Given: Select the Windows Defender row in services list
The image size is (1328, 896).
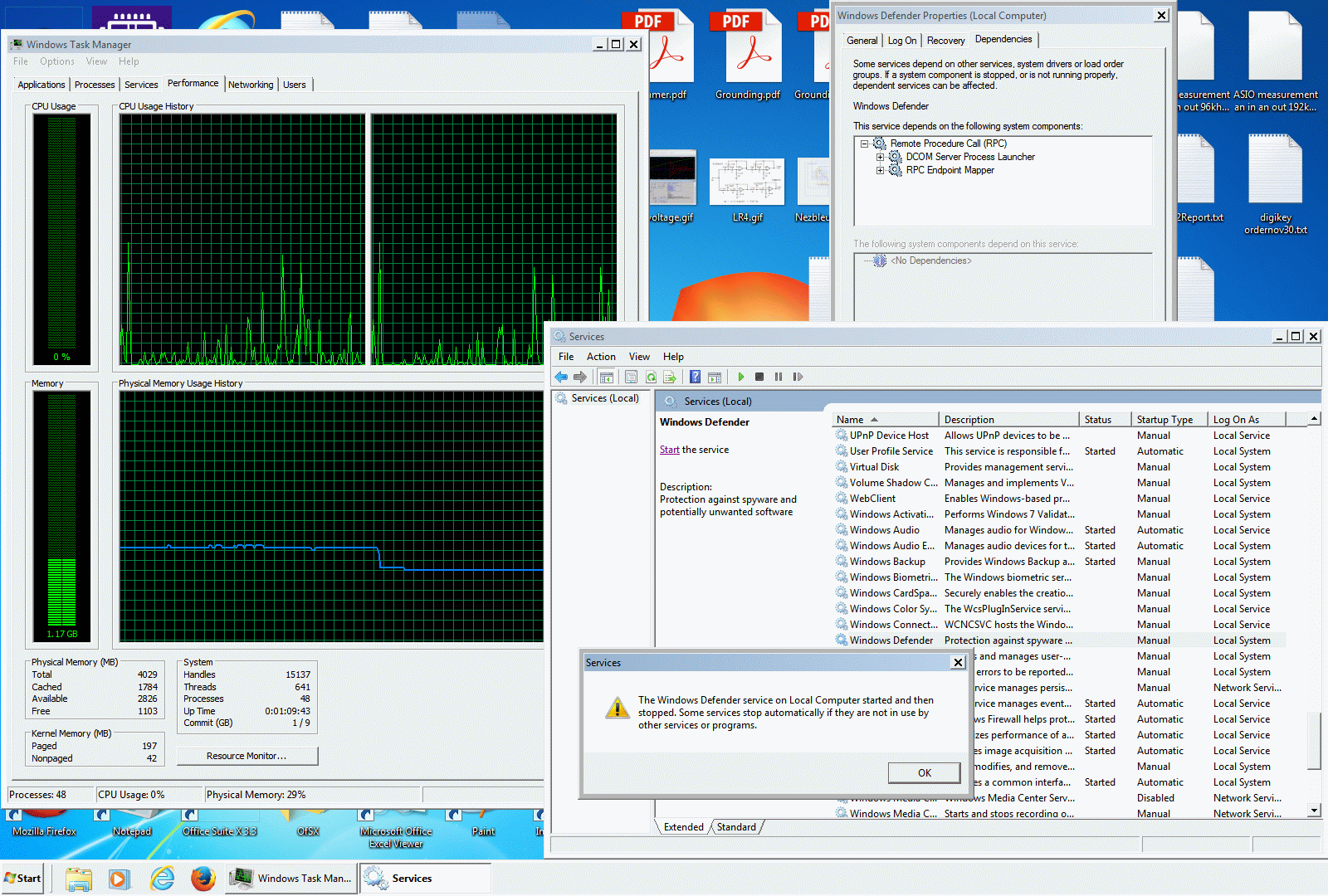Looking at the screenshot, I should pos(1059,640).
